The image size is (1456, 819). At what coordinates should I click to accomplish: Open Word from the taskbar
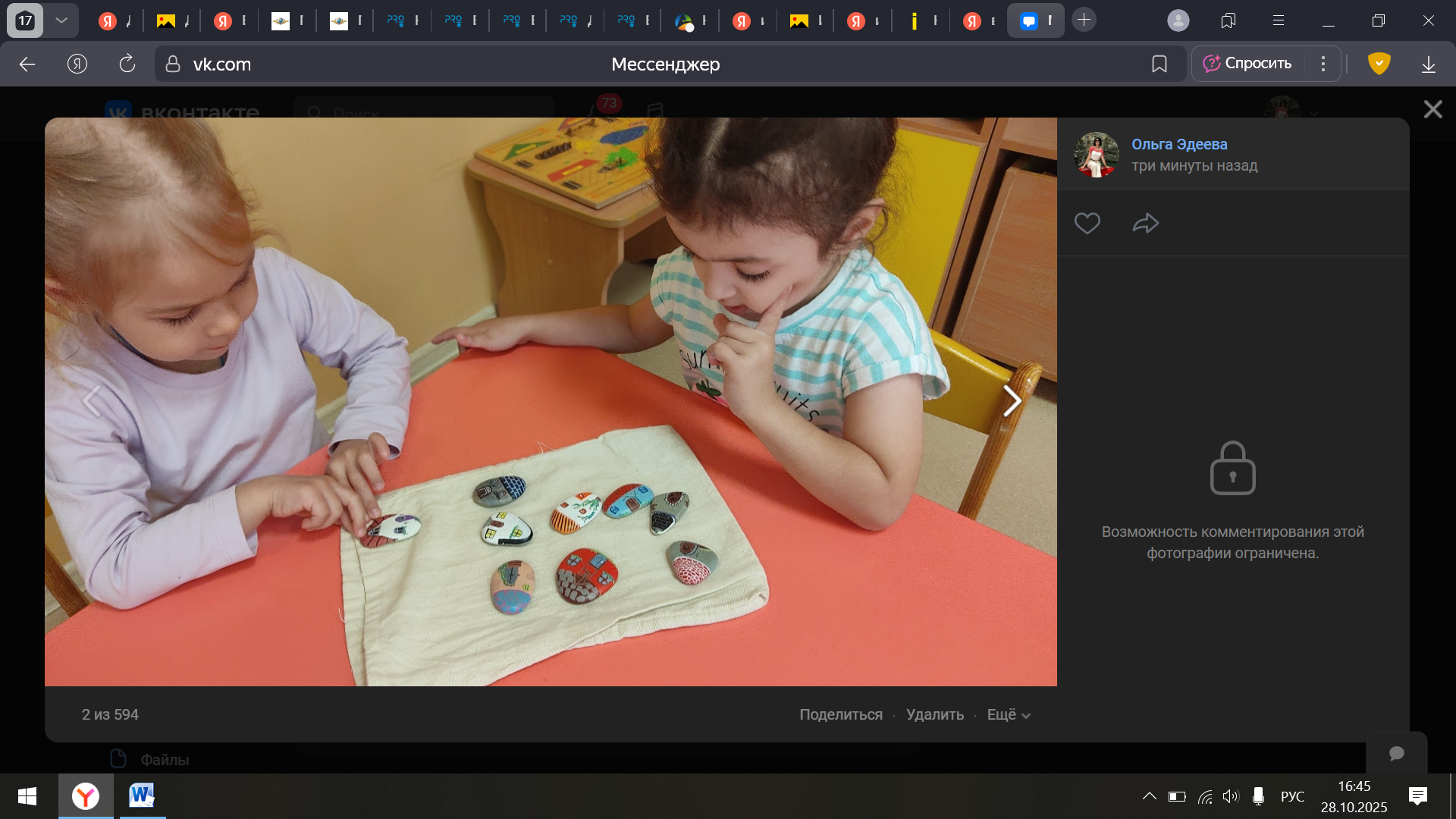(x=142, y=796)
